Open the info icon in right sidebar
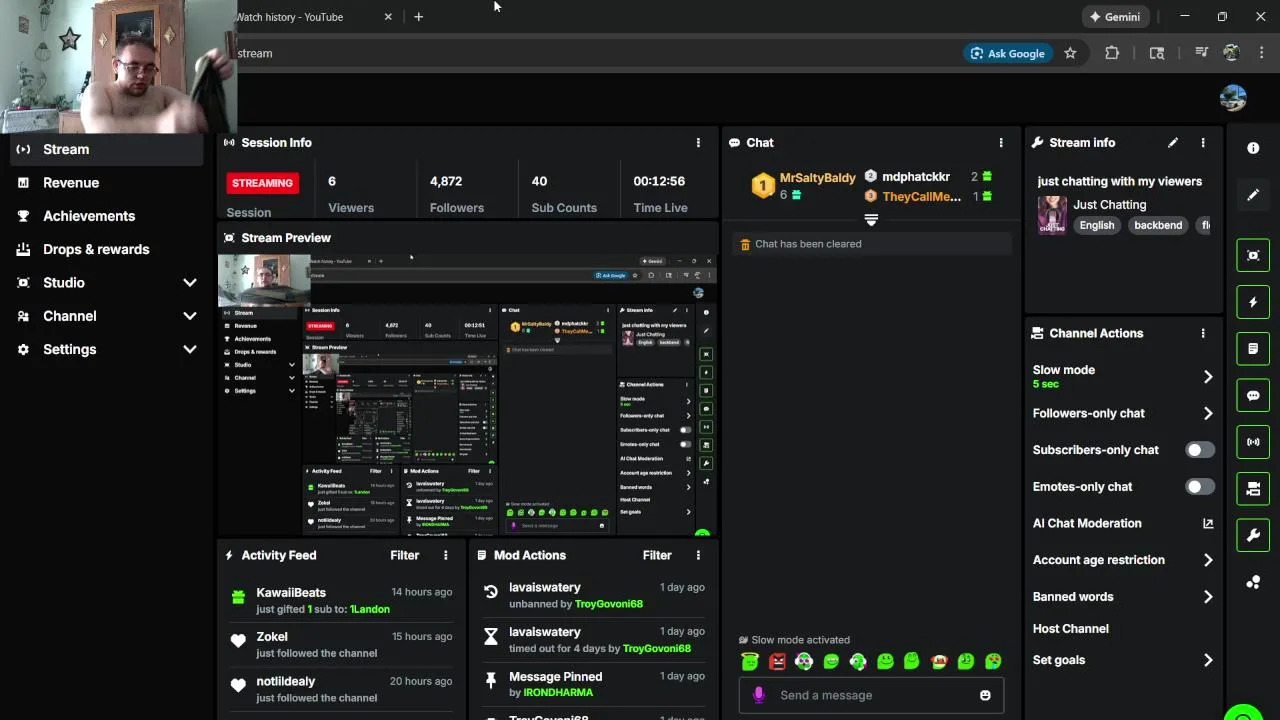The width and height of the screenshot is (1280, 720). click(x=1253, y=148)
